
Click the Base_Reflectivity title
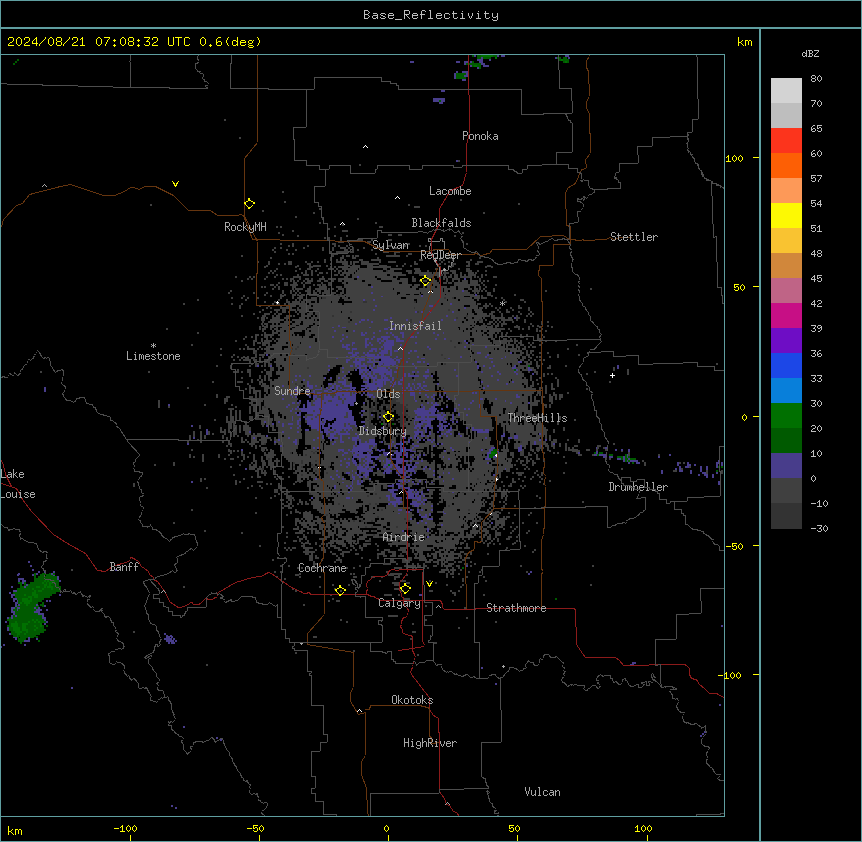[x=431, y=15]
